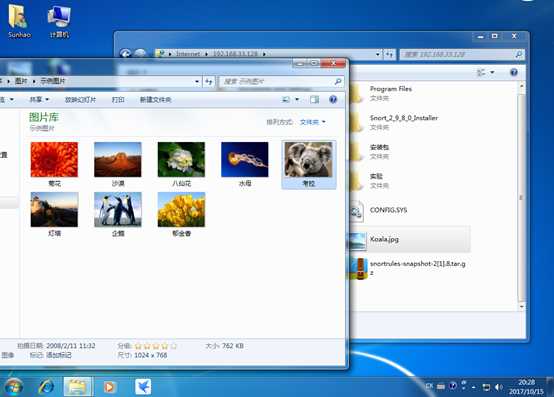Viewport: 554px width, 397px height.
Task: Select the snortrules-snapshot tar.gz archive
Action: (410, 268)
